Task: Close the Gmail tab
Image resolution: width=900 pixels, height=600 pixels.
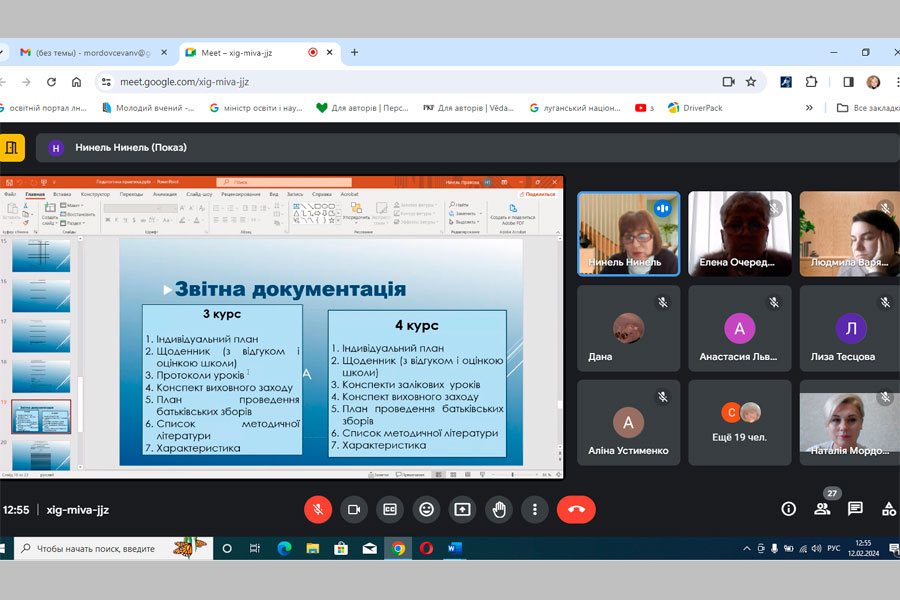Action: point(164,52)
